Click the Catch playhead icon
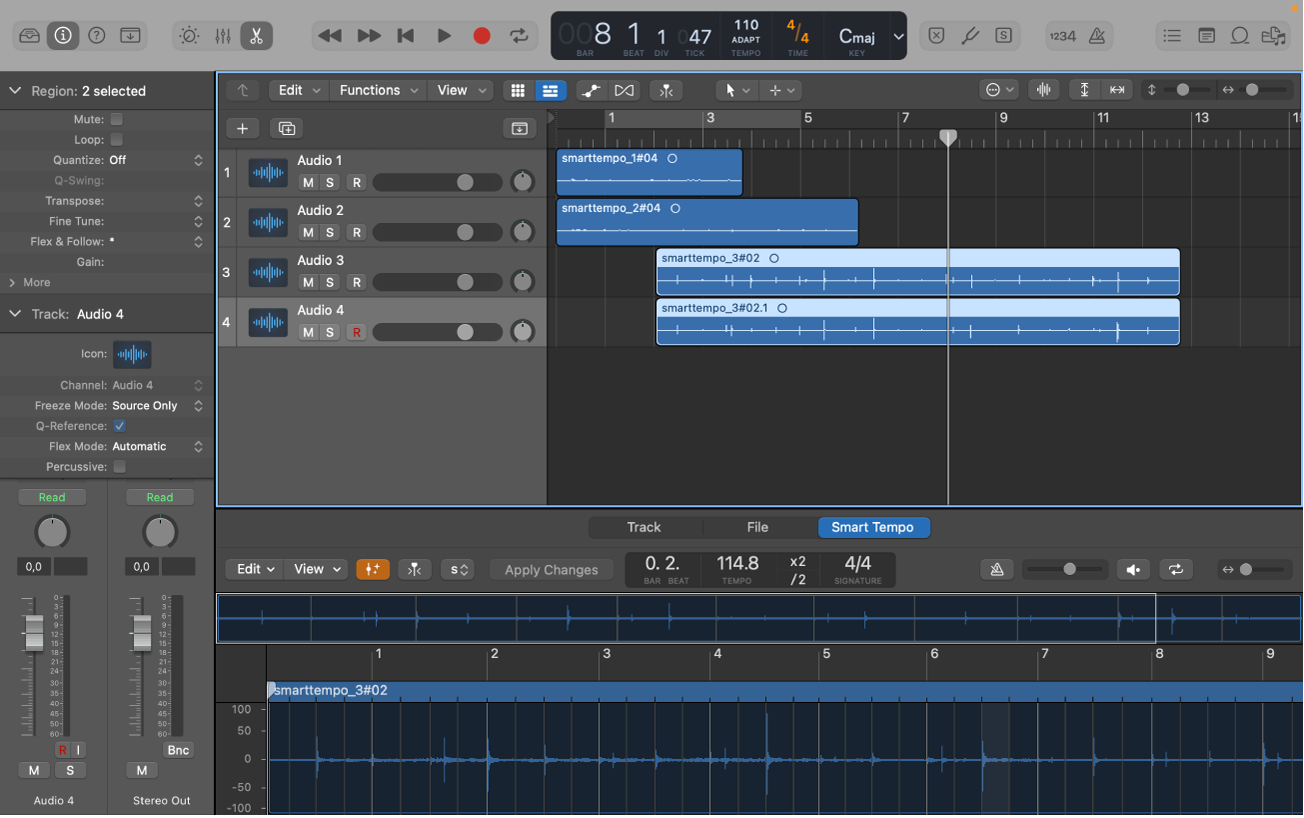Viewport: 1304px width, 818px height. 666,90
